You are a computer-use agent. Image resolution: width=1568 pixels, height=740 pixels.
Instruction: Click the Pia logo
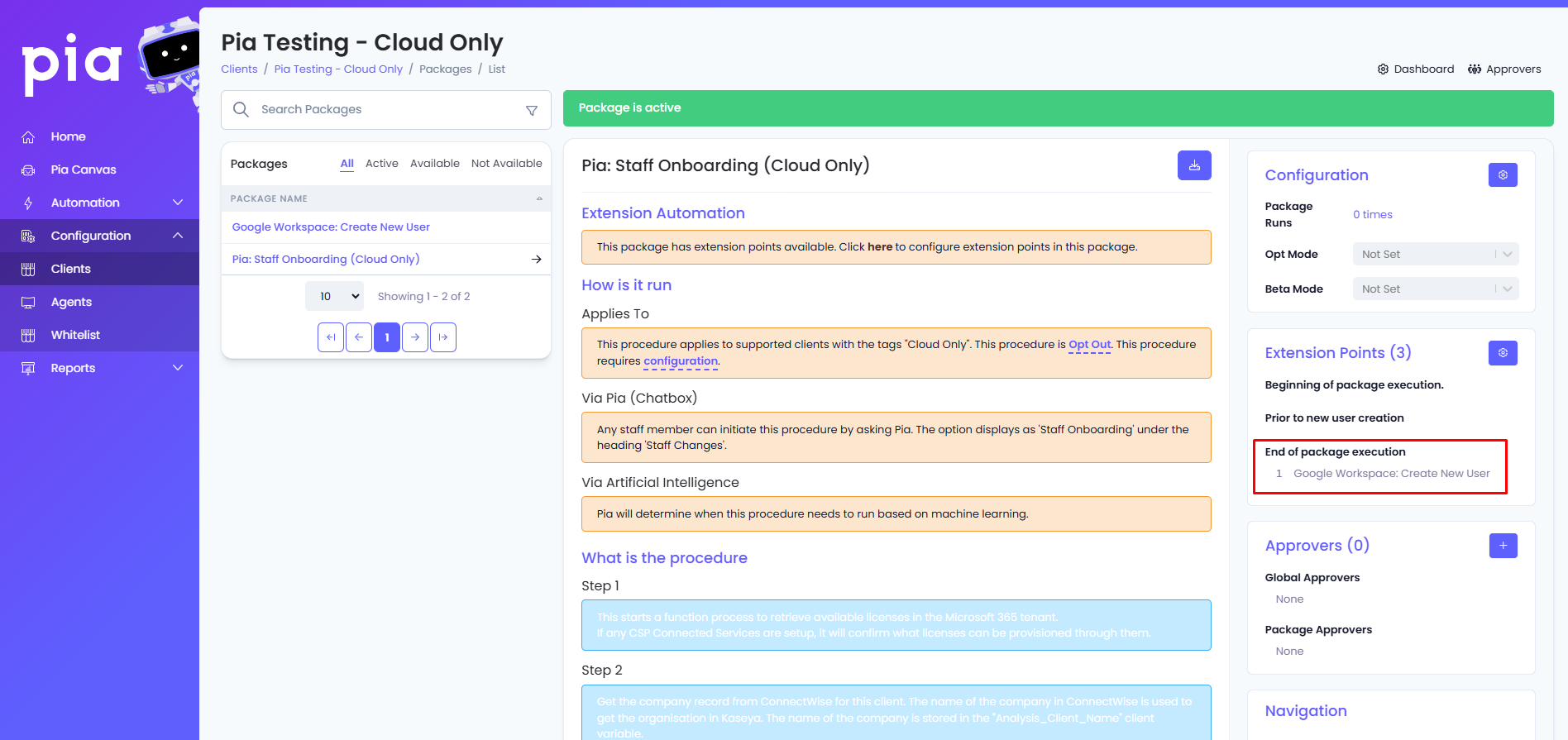tap(72, 64)
